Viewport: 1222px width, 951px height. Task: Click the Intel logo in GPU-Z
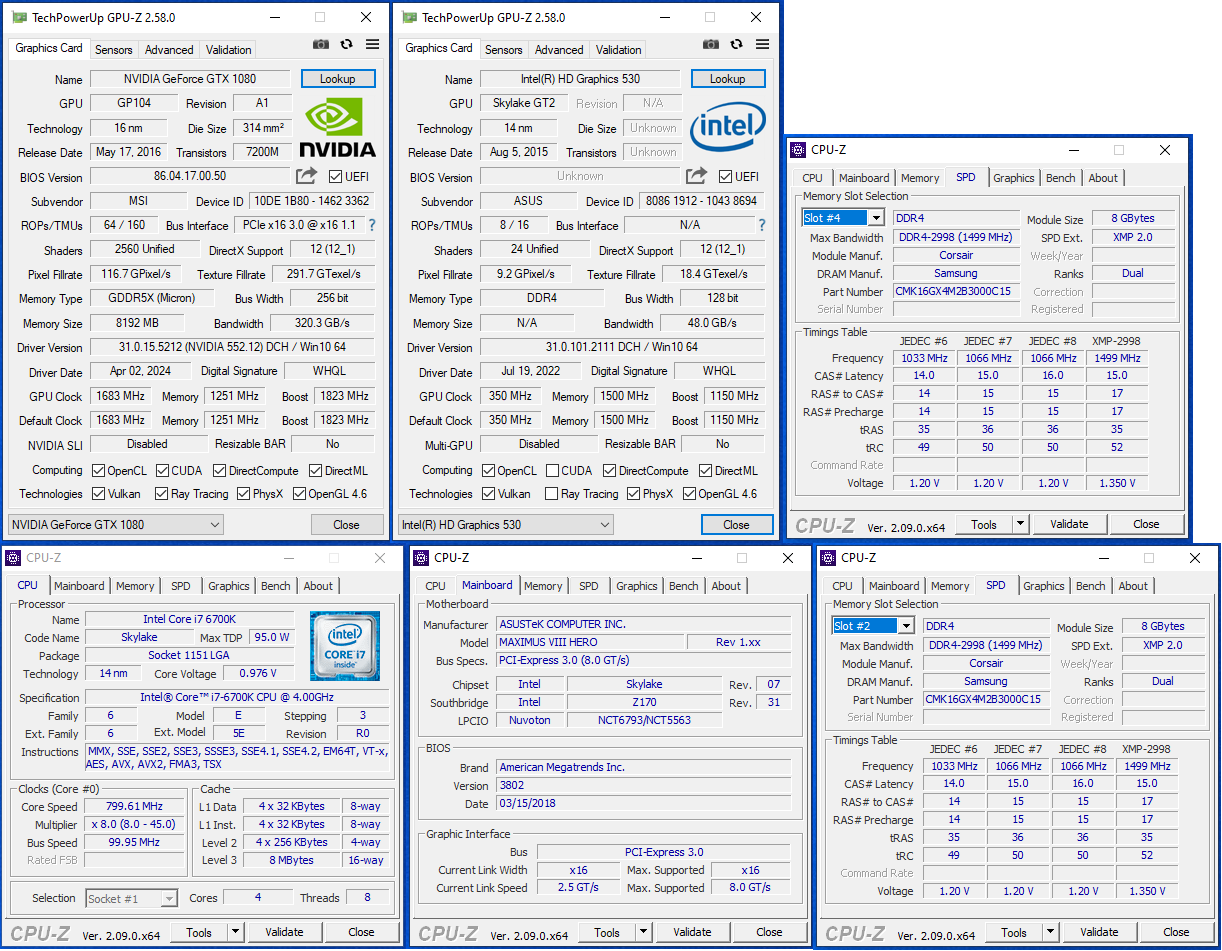tap(728, 128)
